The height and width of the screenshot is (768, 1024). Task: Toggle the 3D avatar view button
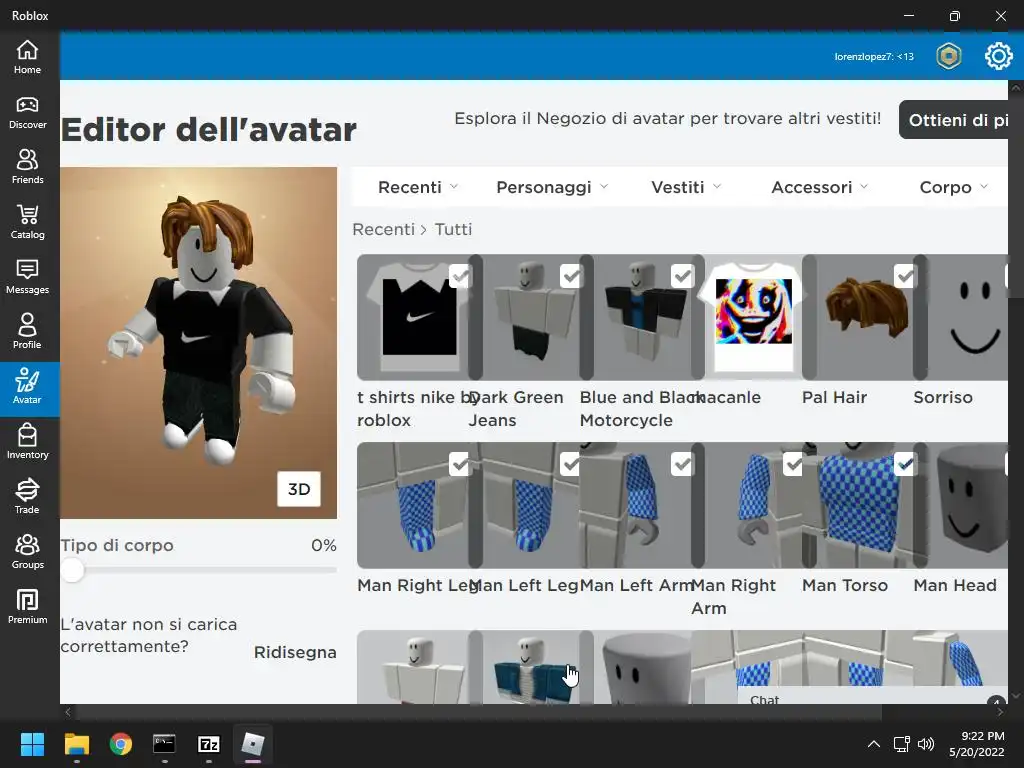(299, 489)
